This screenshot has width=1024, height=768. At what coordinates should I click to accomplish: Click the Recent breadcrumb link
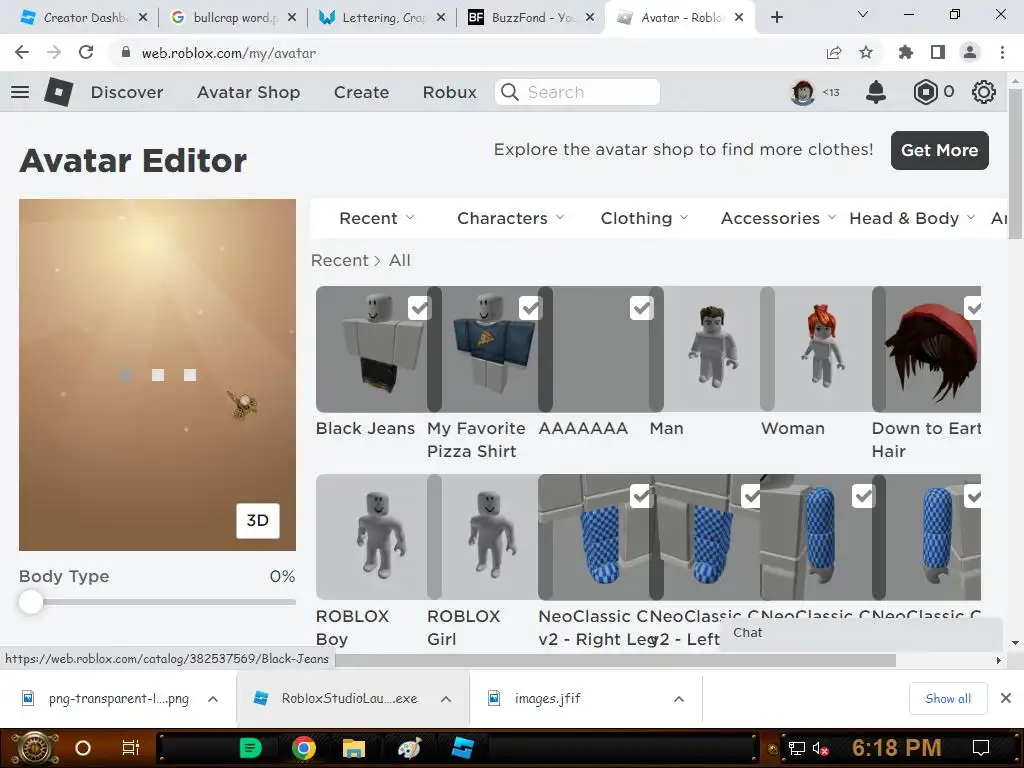(x=340, y=260)
